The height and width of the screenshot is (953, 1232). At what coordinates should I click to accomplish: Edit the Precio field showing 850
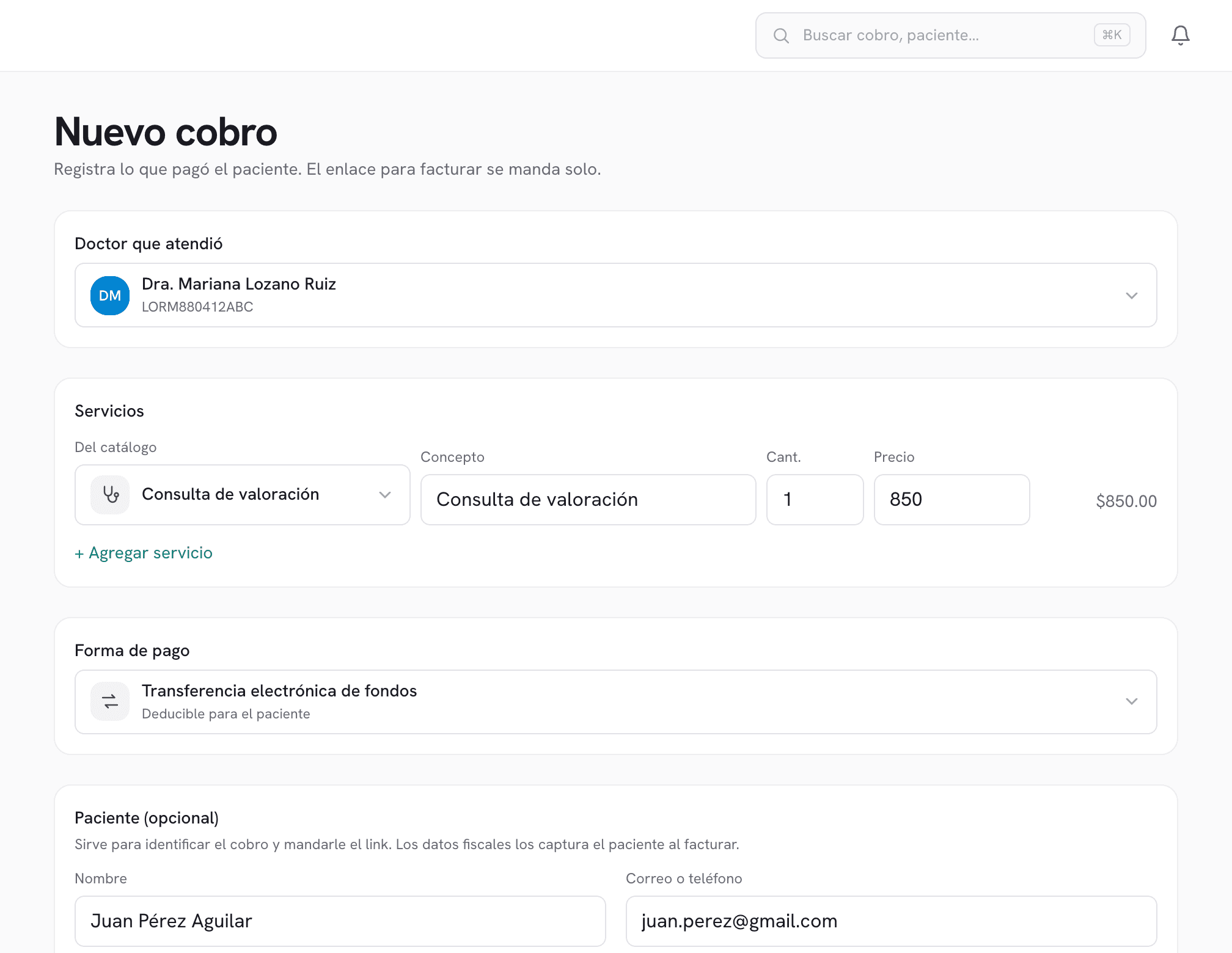[952, 500]
